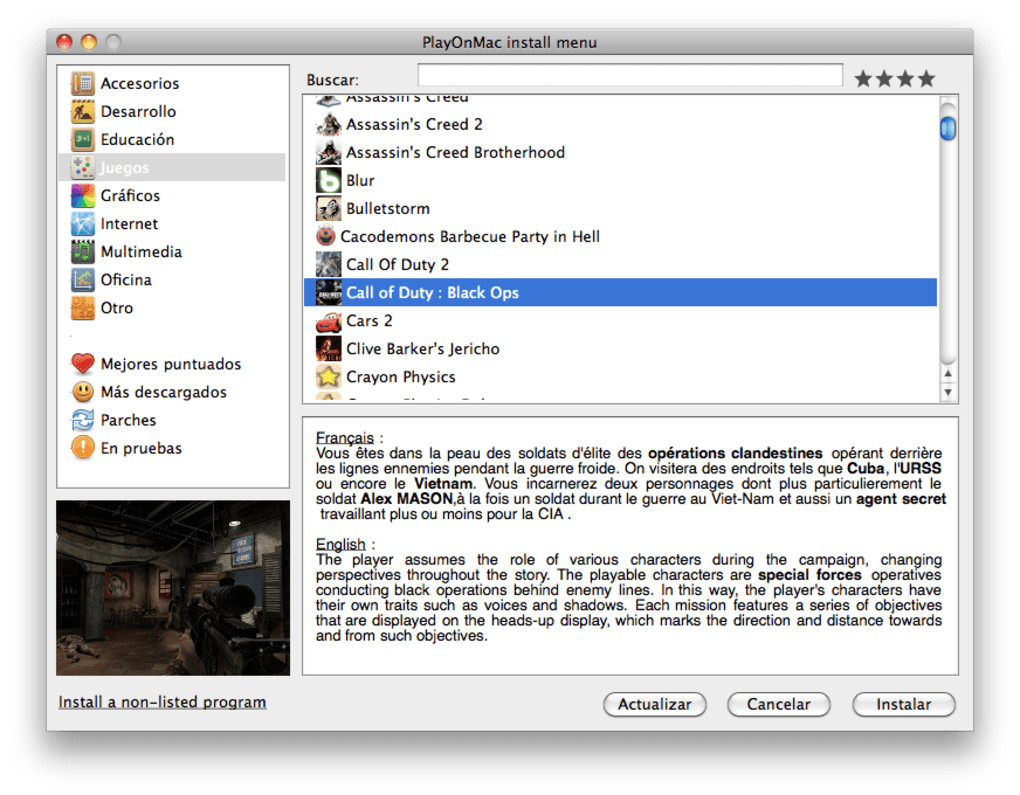Select the Blur list entry
The image size is (1020, 795).
[621, 180]
